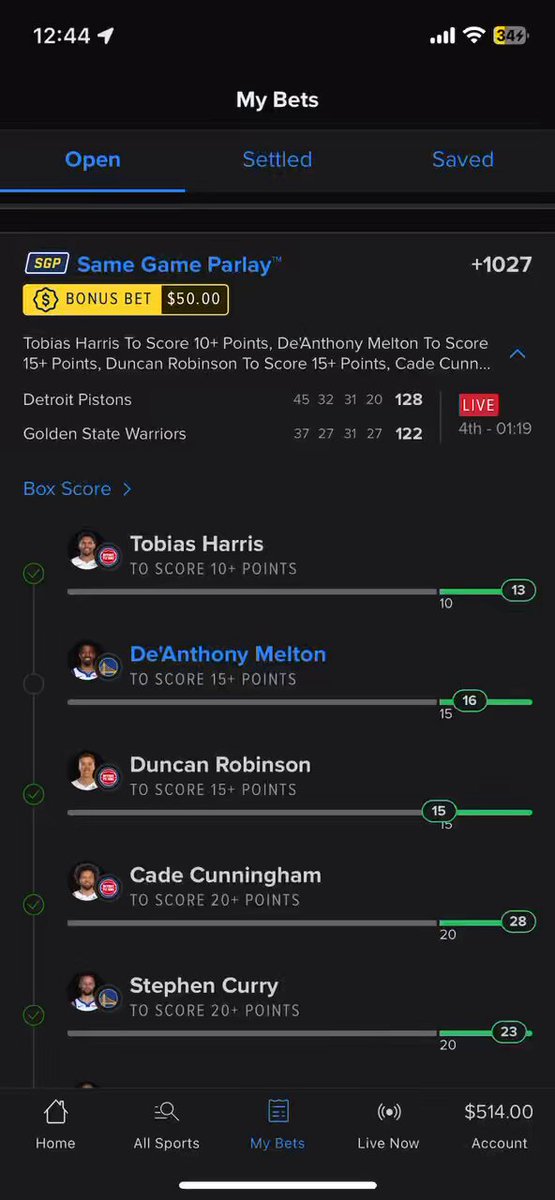Tap the green checkmark beside Tobias Harris
Image resolution: width=555 pixels, height=1200 pixels.
(33, 574)
